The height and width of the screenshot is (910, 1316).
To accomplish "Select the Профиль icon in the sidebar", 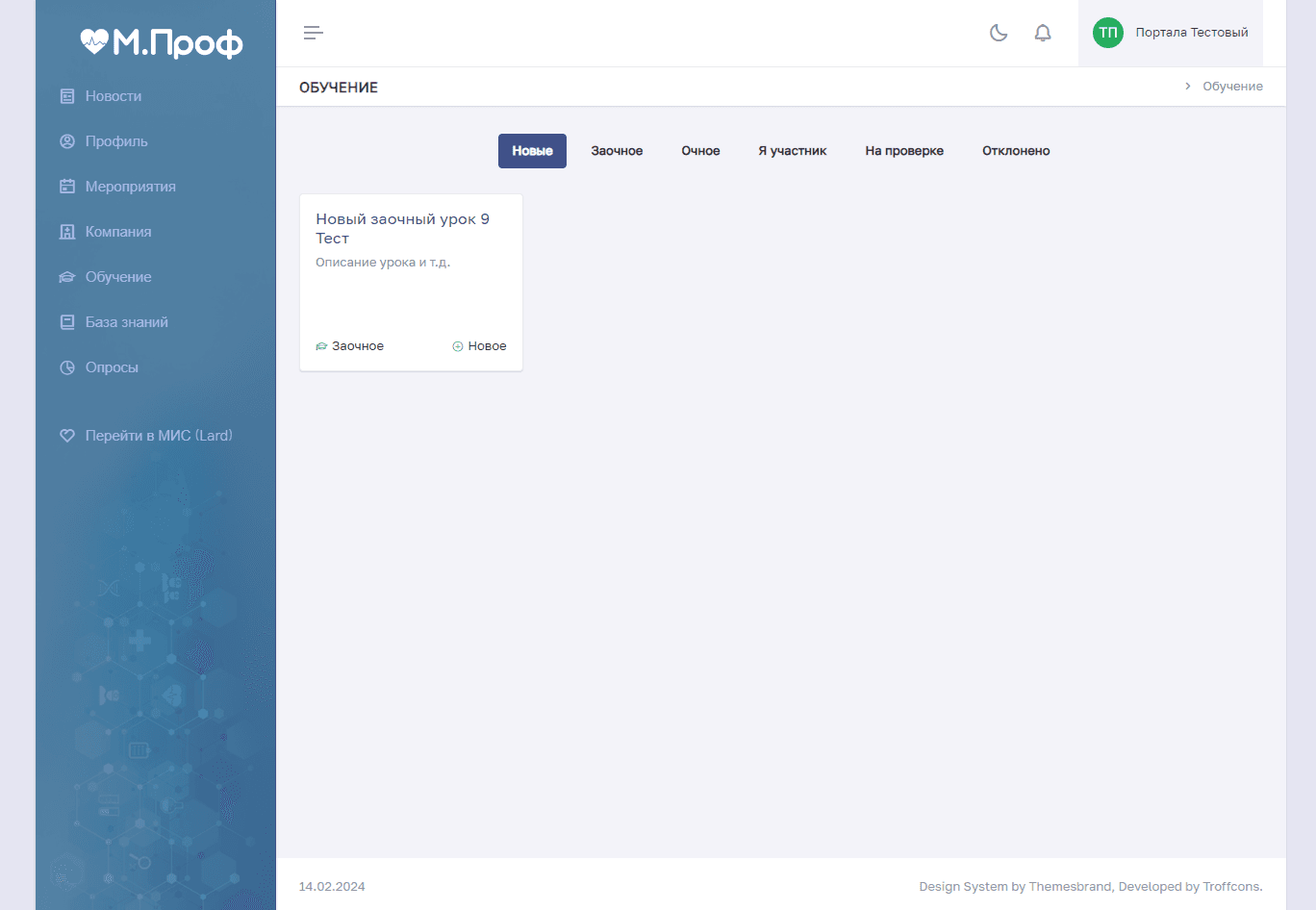I will (x=65, y=140).
